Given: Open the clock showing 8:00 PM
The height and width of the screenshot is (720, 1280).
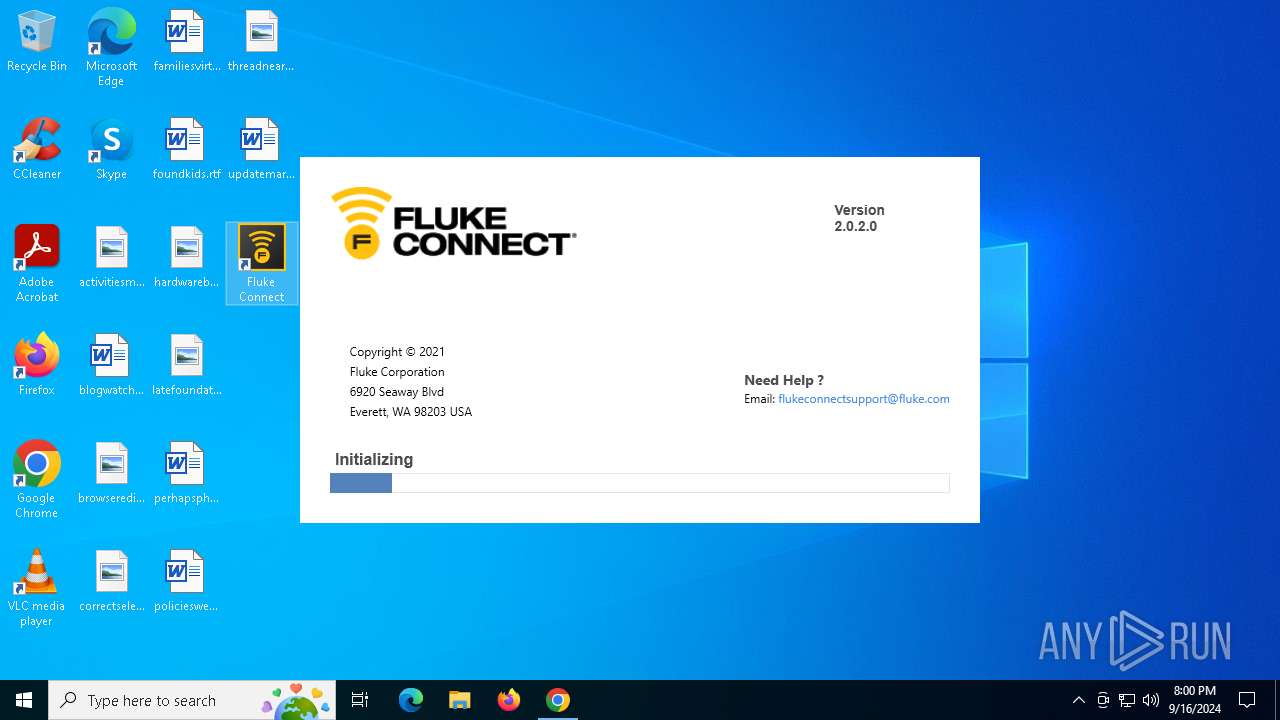Looking at the screenshot, I should pyautogui.click(x=1194, y=700).
